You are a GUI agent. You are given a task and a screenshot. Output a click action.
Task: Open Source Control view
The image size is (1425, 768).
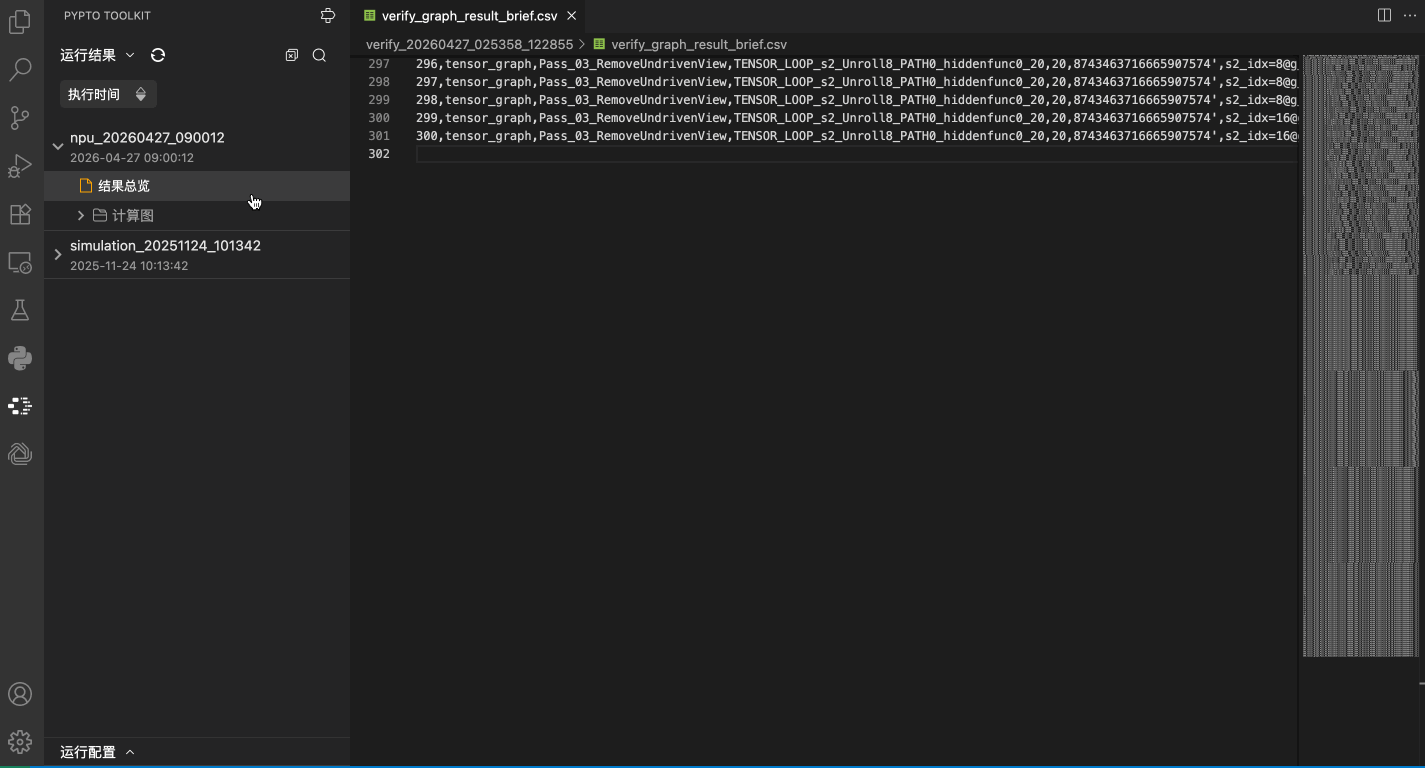point(20,118)
